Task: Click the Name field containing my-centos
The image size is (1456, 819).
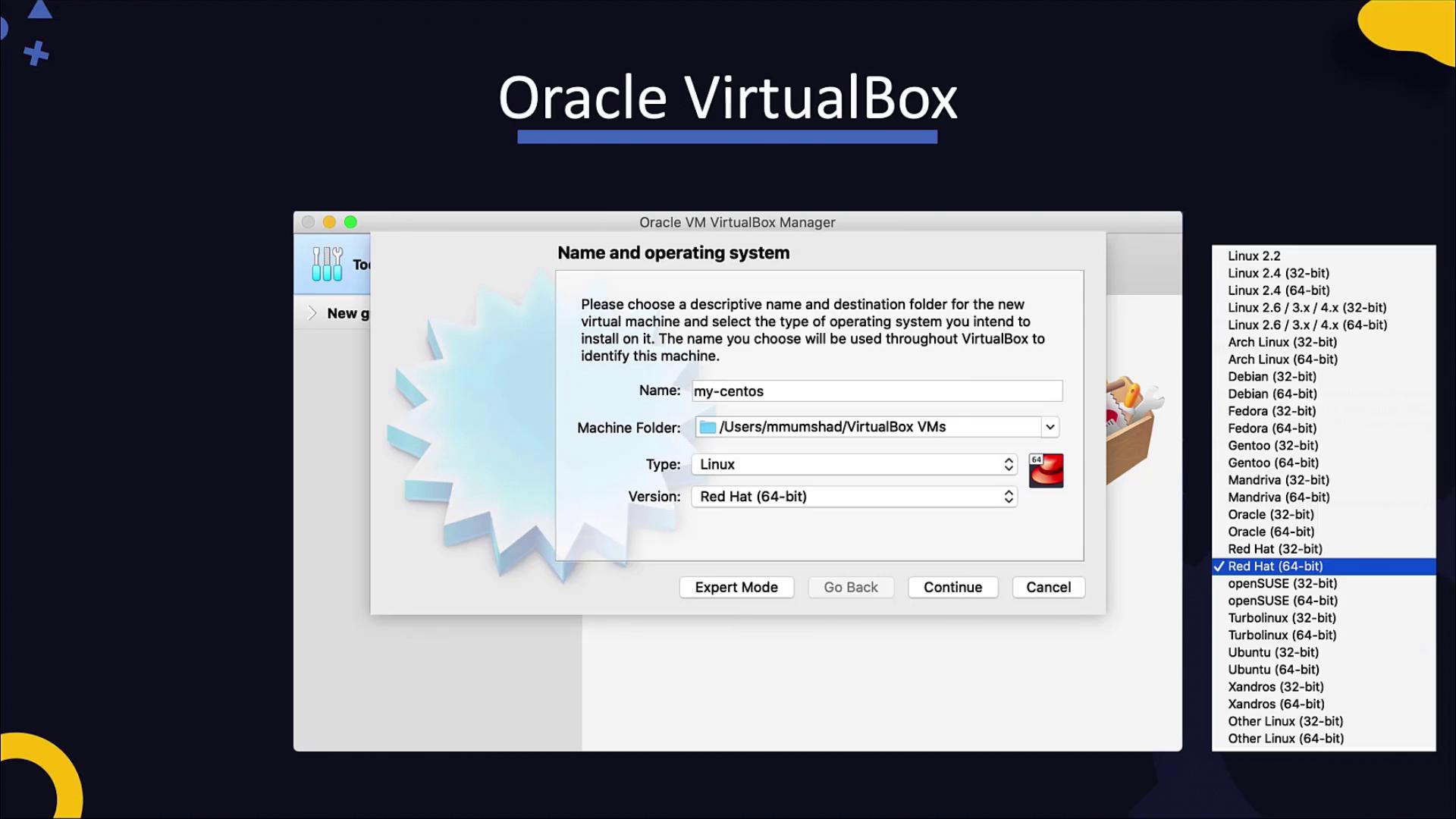Action: point(876,391)
